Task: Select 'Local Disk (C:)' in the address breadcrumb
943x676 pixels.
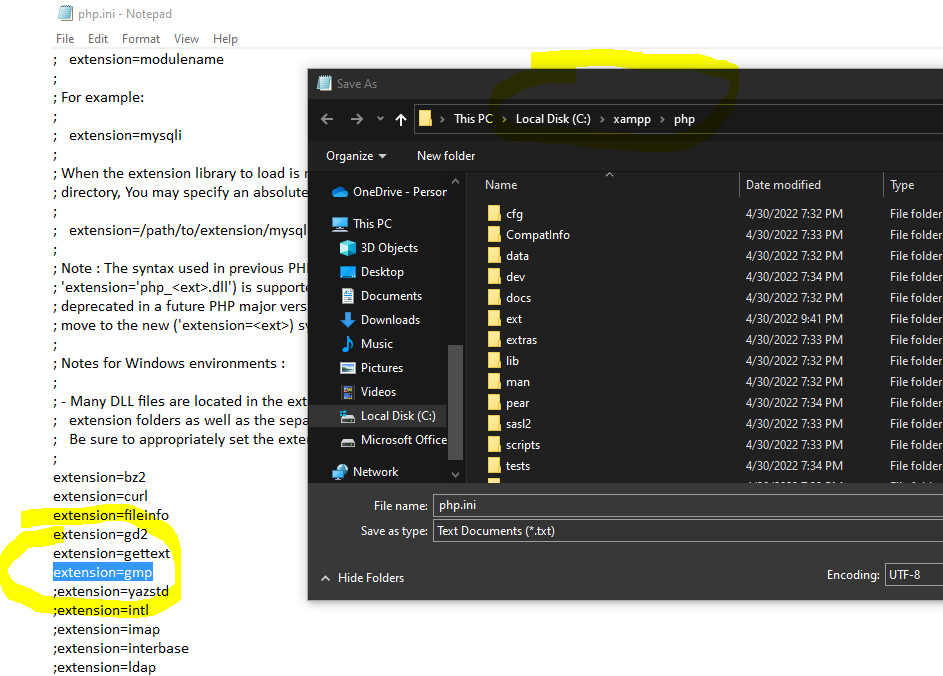Action: coord(553,119)
